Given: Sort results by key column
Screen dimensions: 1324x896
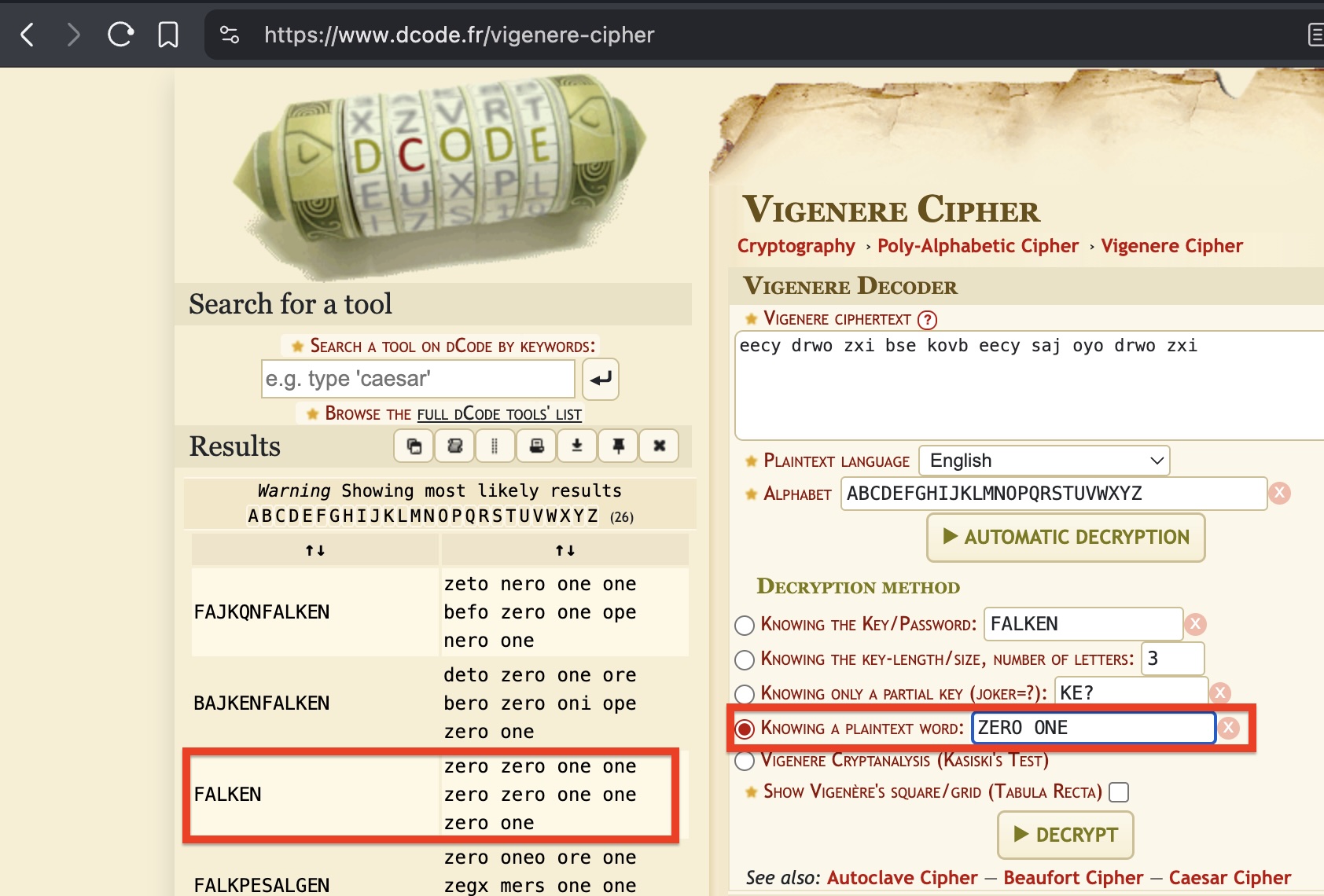Looking at the screenshot, I should click(x=315, y=550).
